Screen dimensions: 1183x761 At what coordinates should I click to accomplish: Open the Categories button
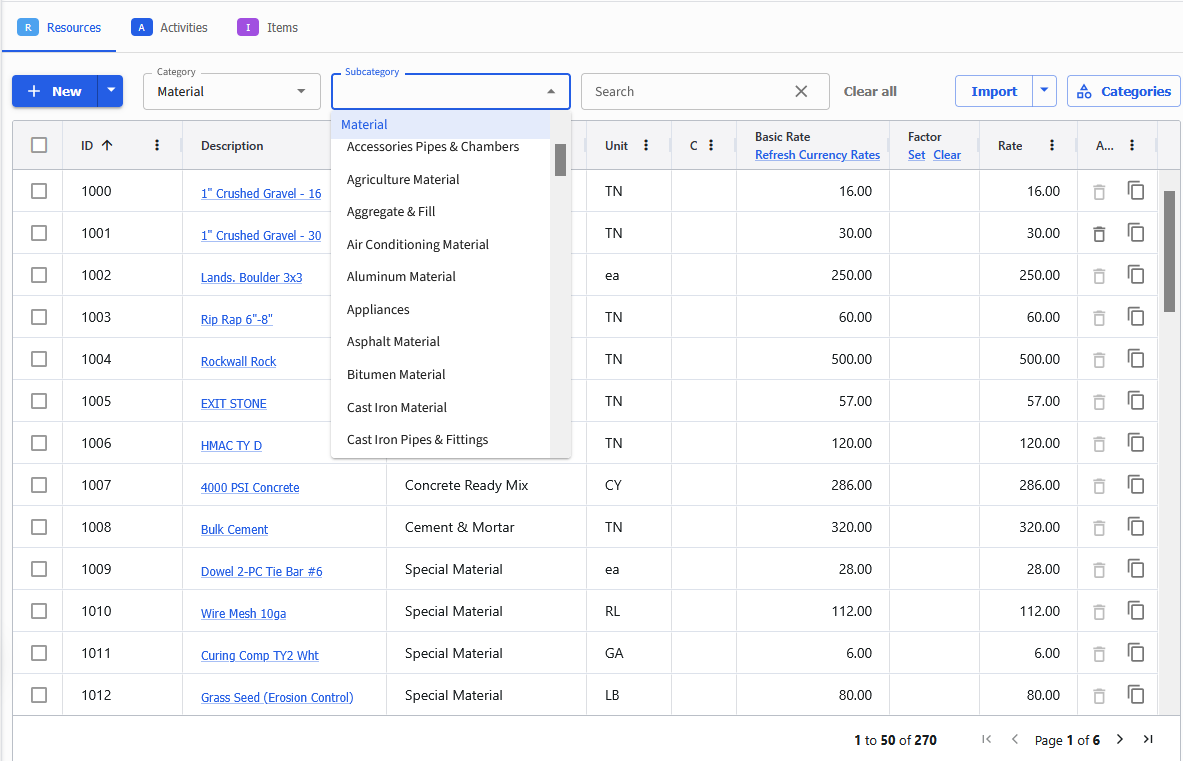click(x=1123, y=91)
